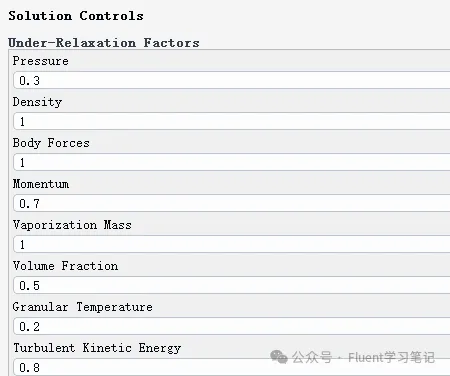Focus the Granular Temperature input field
Screen dimensions: 450x376
pos(232,326)
